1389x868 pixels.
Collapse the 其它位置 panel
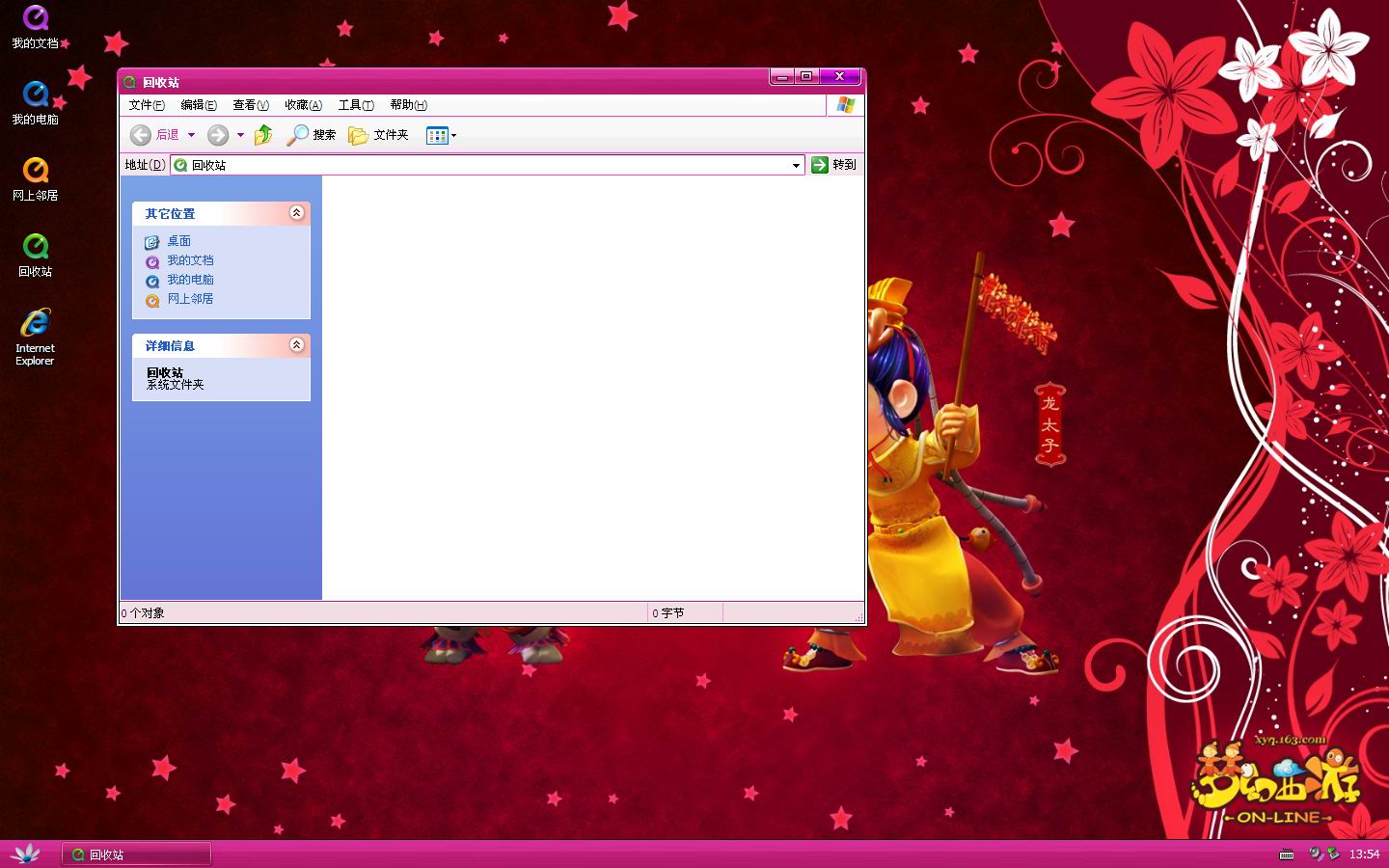297,212
